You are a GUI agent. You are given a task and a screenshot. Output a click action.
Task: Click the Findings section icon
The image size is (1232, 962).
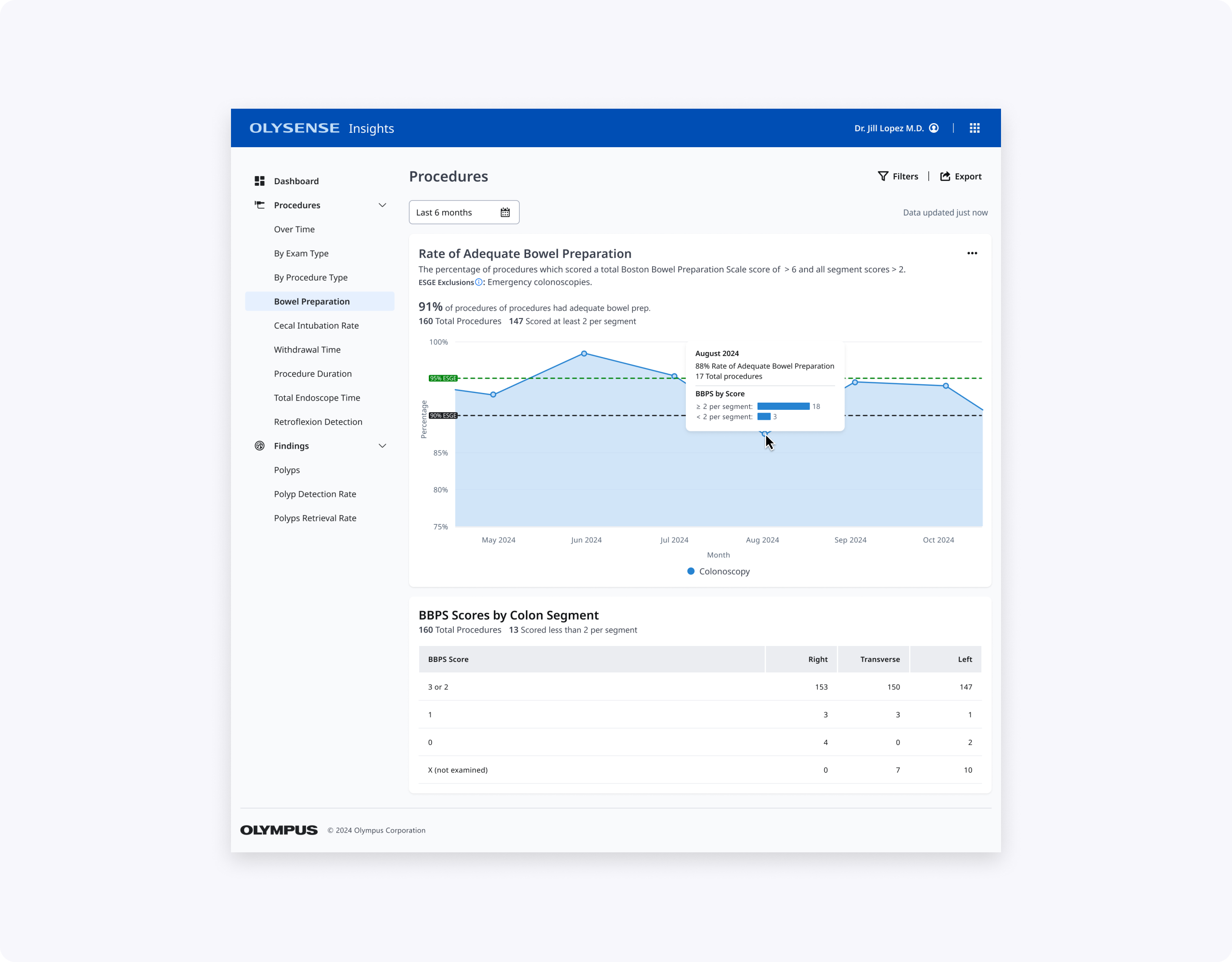(x=259, y=445)
